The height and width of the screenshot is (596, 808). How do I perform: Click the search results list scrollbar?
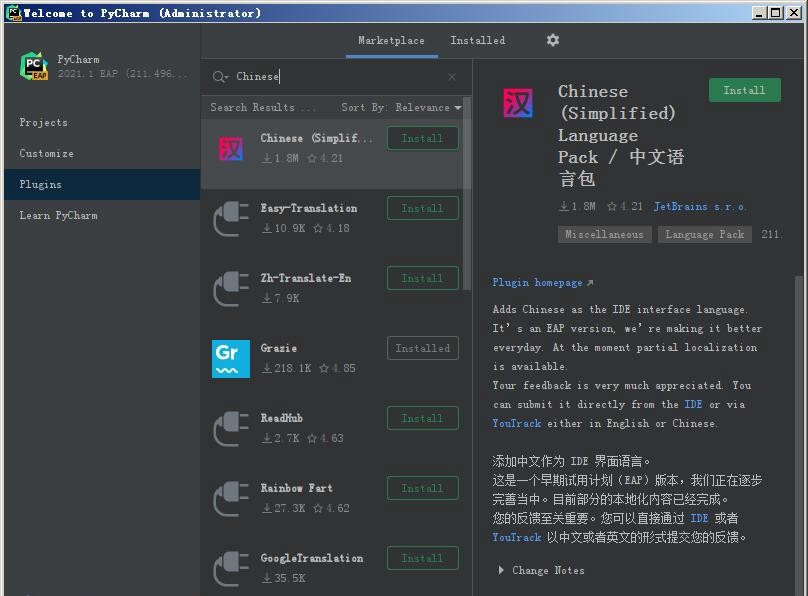467,193
